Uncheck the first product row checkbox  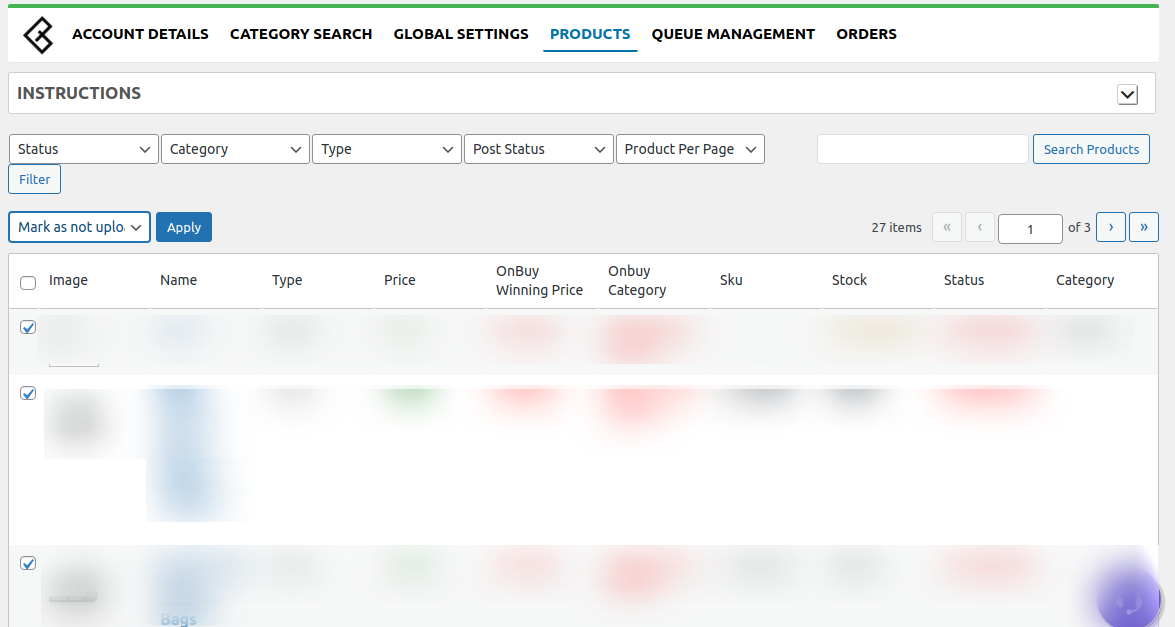click(28, 327)
